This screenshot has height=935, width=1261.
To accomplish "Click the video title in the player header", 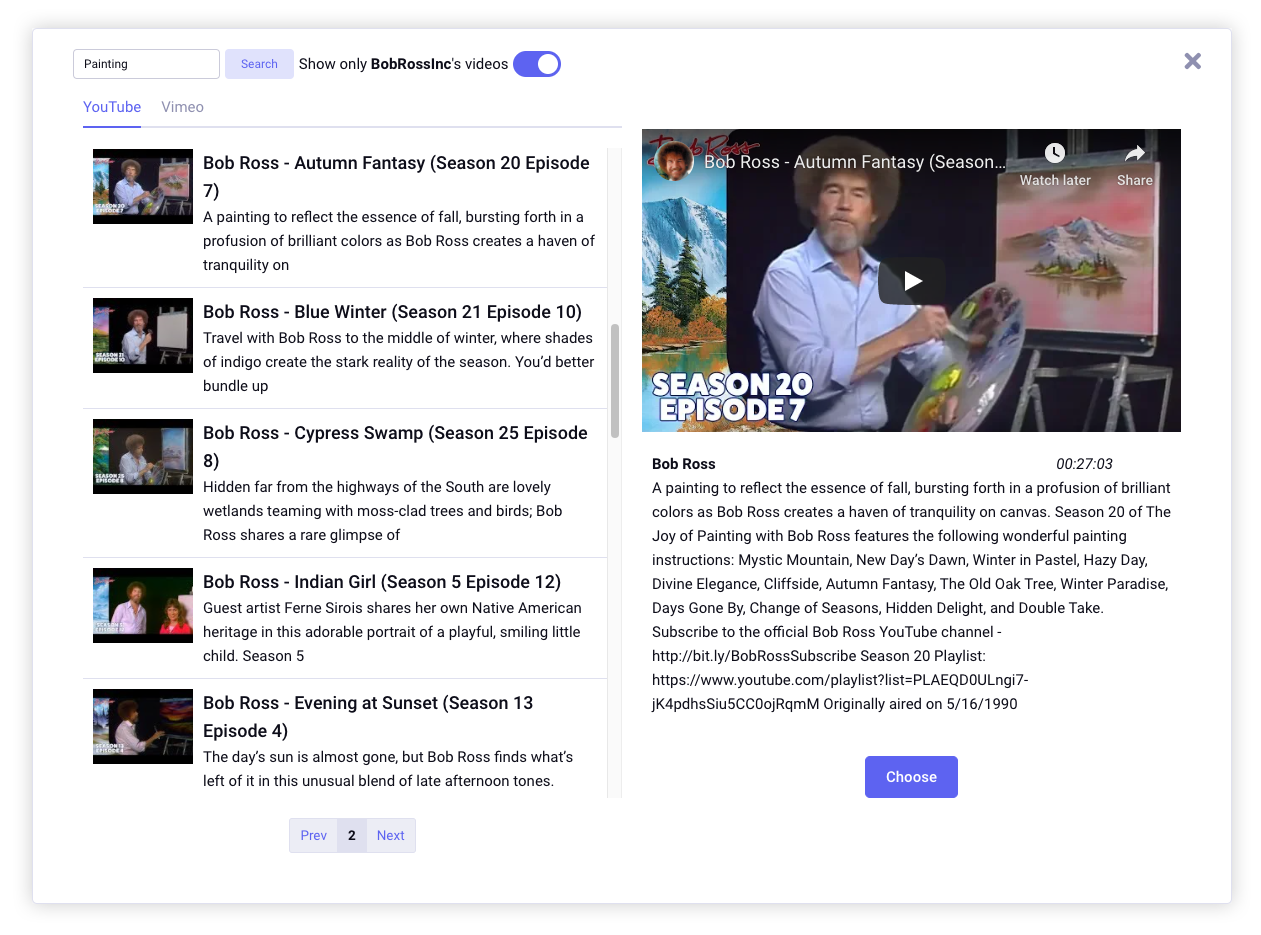I will [855, 162].
